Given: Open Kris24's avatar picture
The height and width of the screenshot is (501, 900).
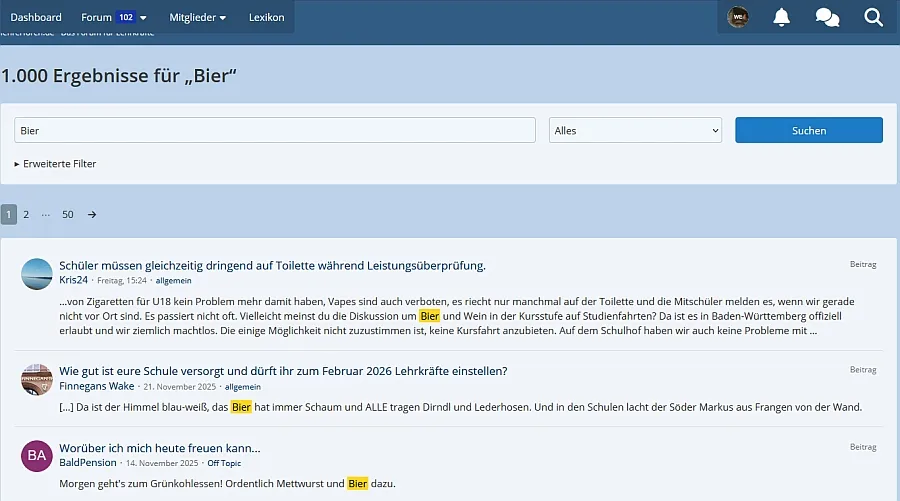Looking at the screenshot, I should click(x=37, y=274).
